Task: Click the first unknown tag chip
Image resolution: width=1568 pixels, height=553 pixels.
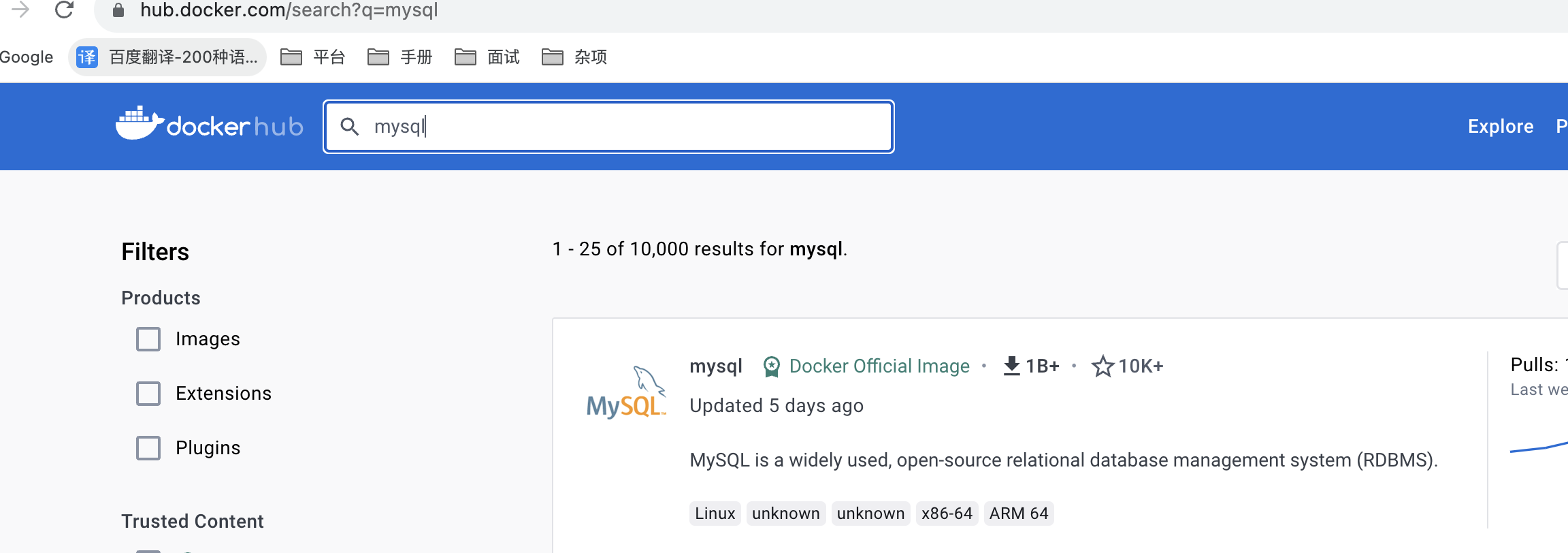Action: (x=786, y=513)
